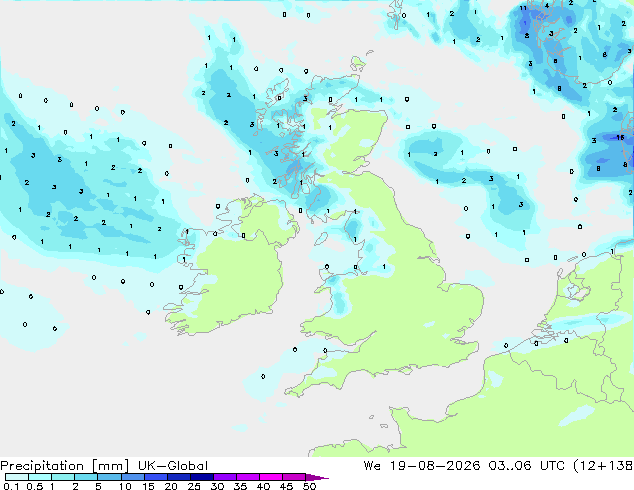
Task: Click the 5–10 mm legend color box
Action: click(109, 477)
